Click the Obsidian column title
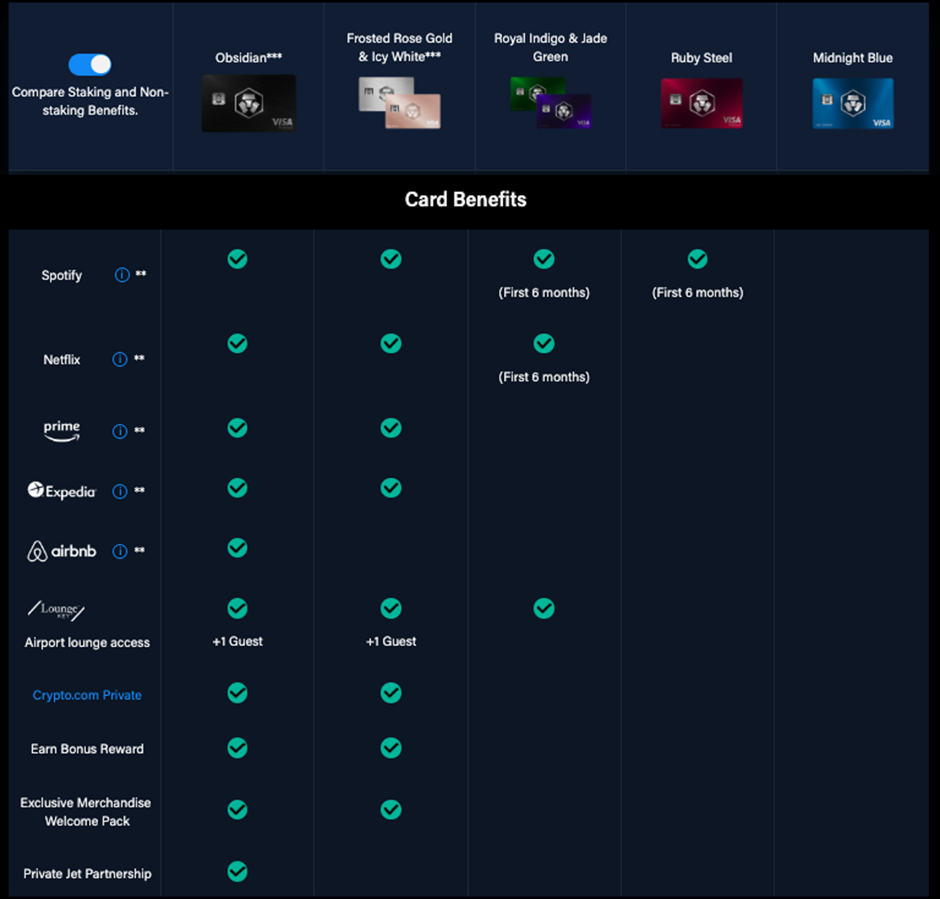 click(x=249, y=58)
